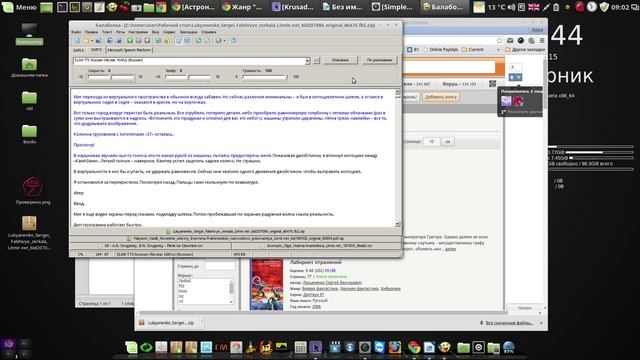Viewport: 640px width, 360px height.
Task: Switch to the Жанр Chrome window in the panel
Action: pos(243,7)
